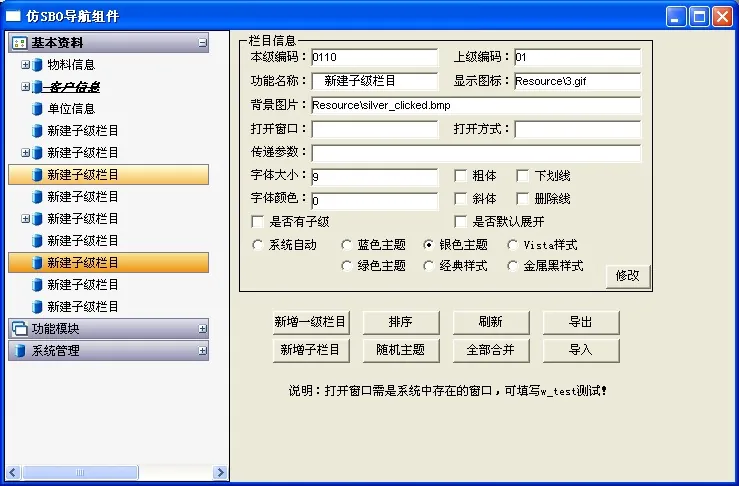Click the 字体颜色 value field
The image size is (739, 486).
pos(375,201)
